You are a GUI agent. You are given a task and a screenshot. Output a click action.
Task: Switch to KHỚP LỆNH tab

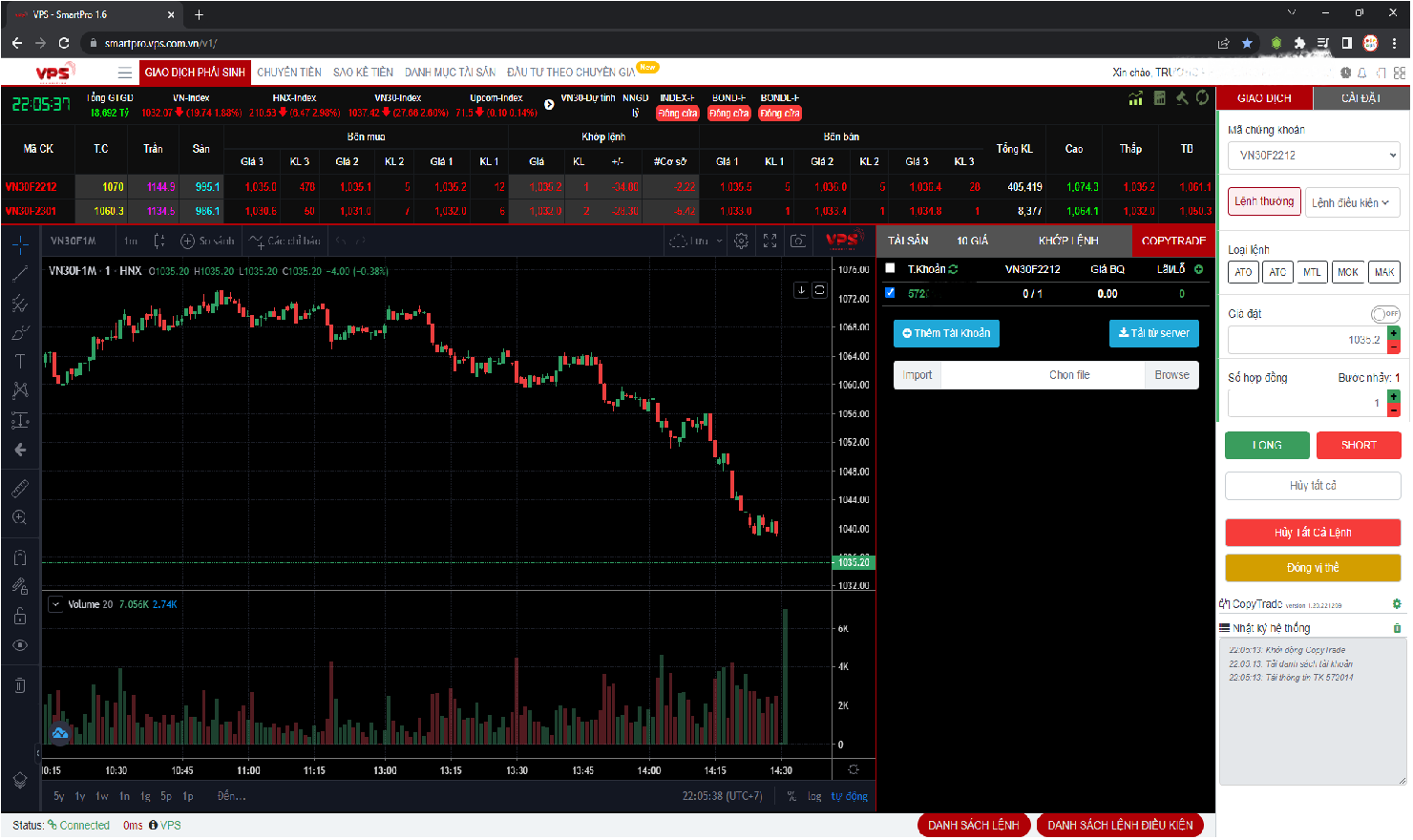coord(1068,241)
